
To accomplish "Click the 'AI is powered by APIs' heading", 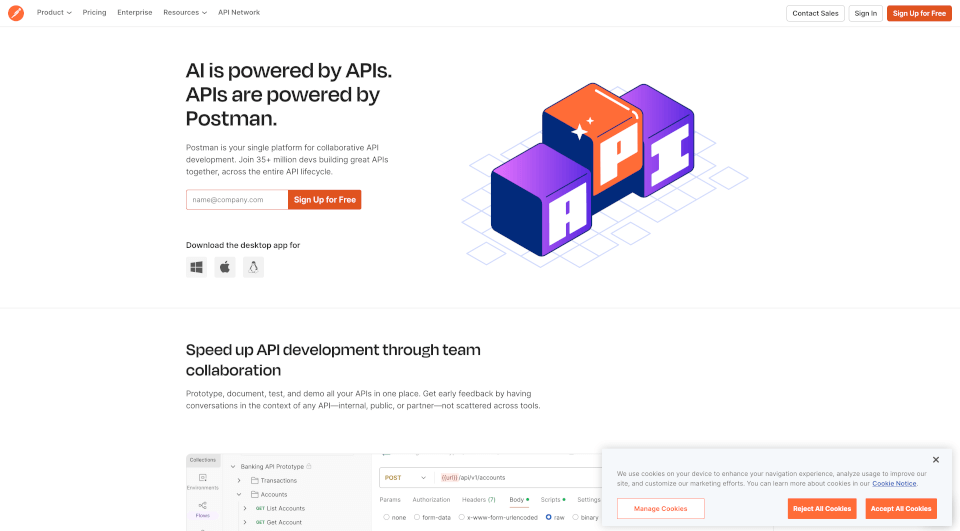I will pyautogui.click(x=289, y=94).
